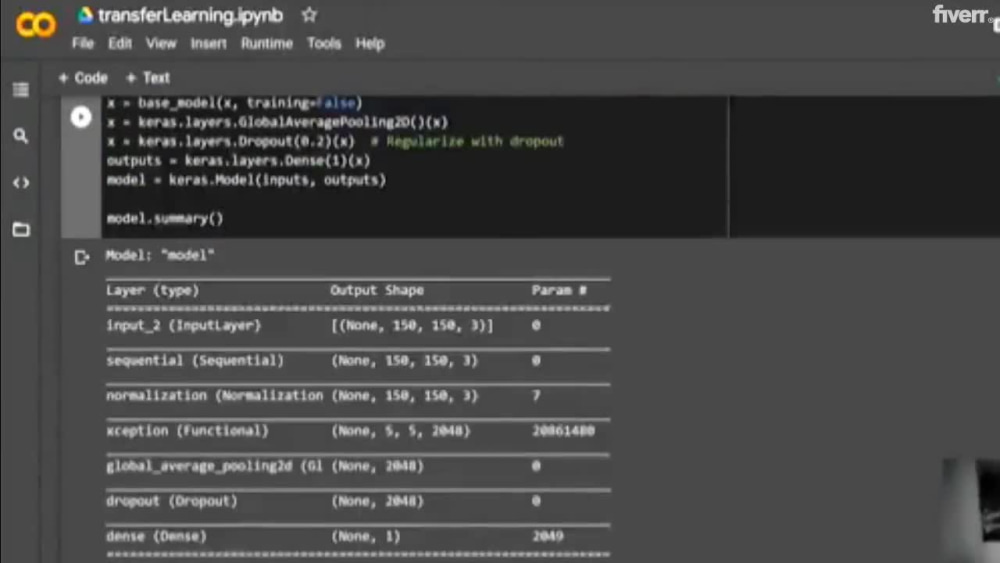The image size is (1000, 563).
Task: Open the table of contents sidebar
Action: (20, 89)
